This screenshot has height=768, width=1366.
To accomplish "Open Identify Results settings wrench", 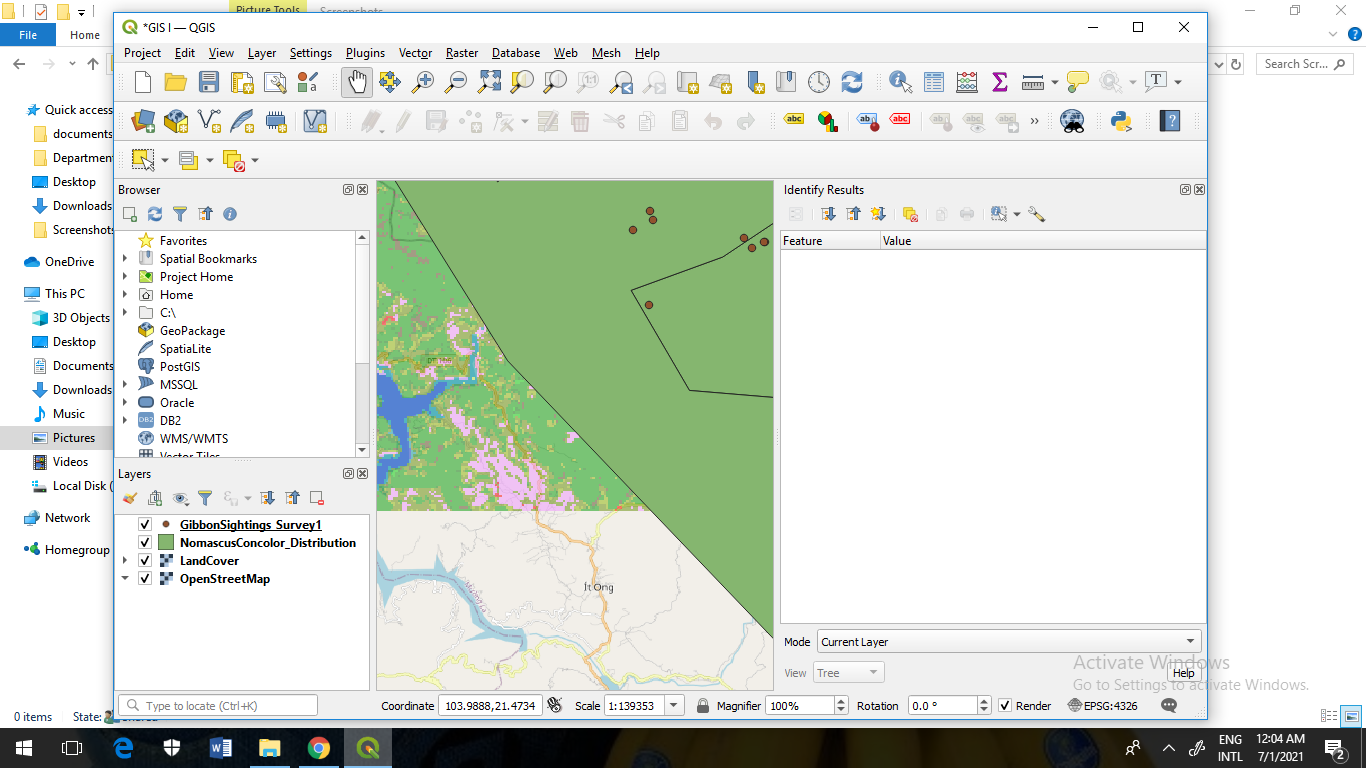I will pyautogui.click(x=1037, y=214).
